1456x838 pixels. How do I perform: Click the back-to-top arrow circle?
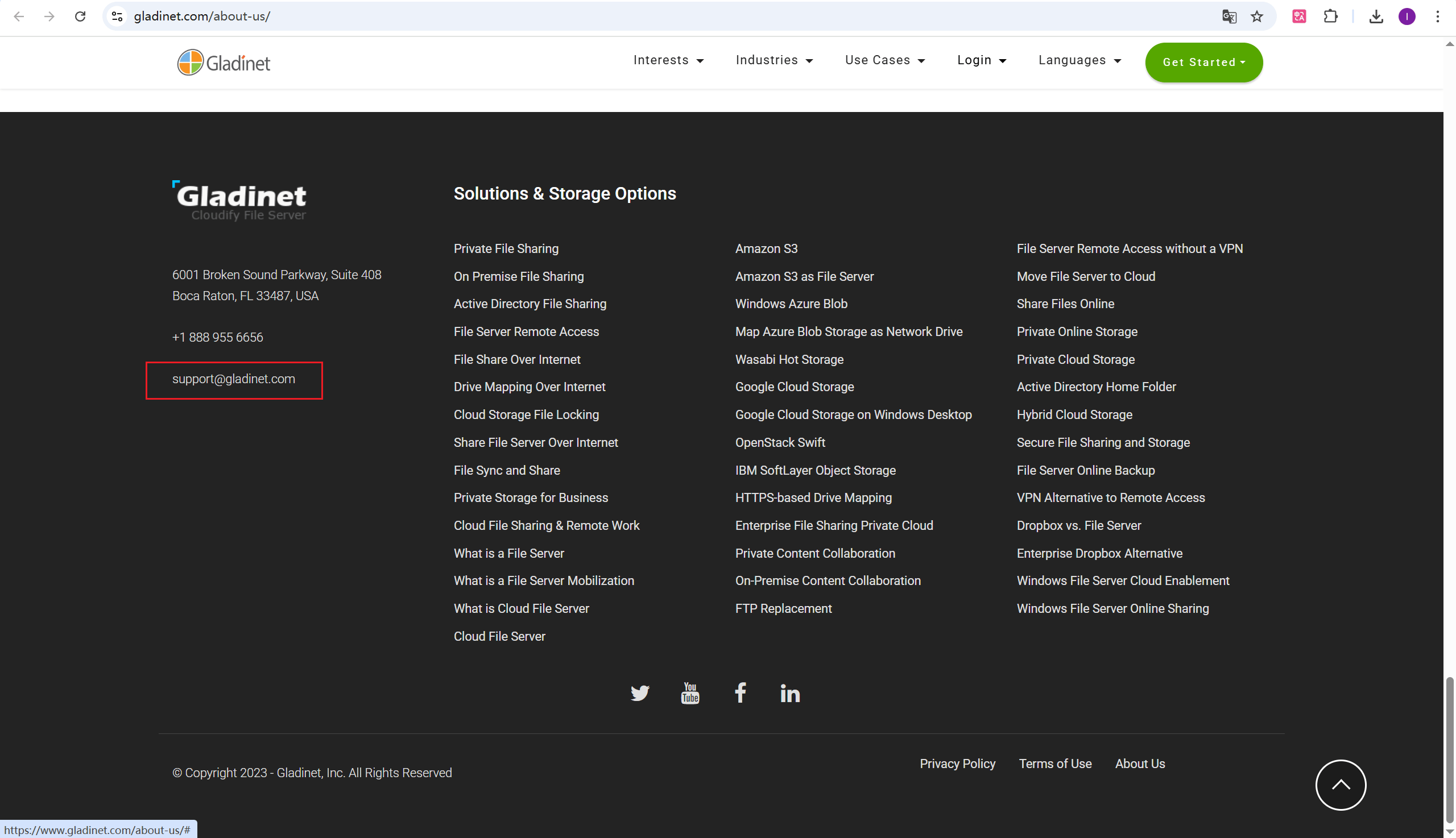coord(1341,785)
